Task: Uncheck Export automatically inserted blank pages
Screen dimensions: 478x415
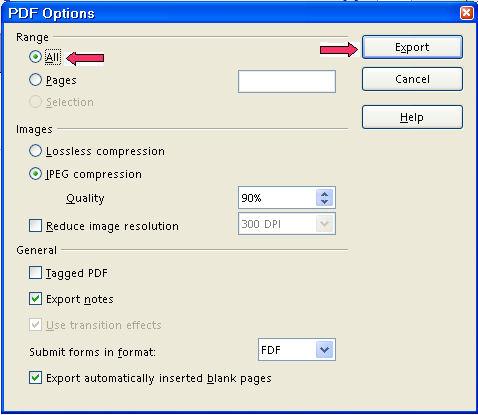Action: [x=35, y=378]
